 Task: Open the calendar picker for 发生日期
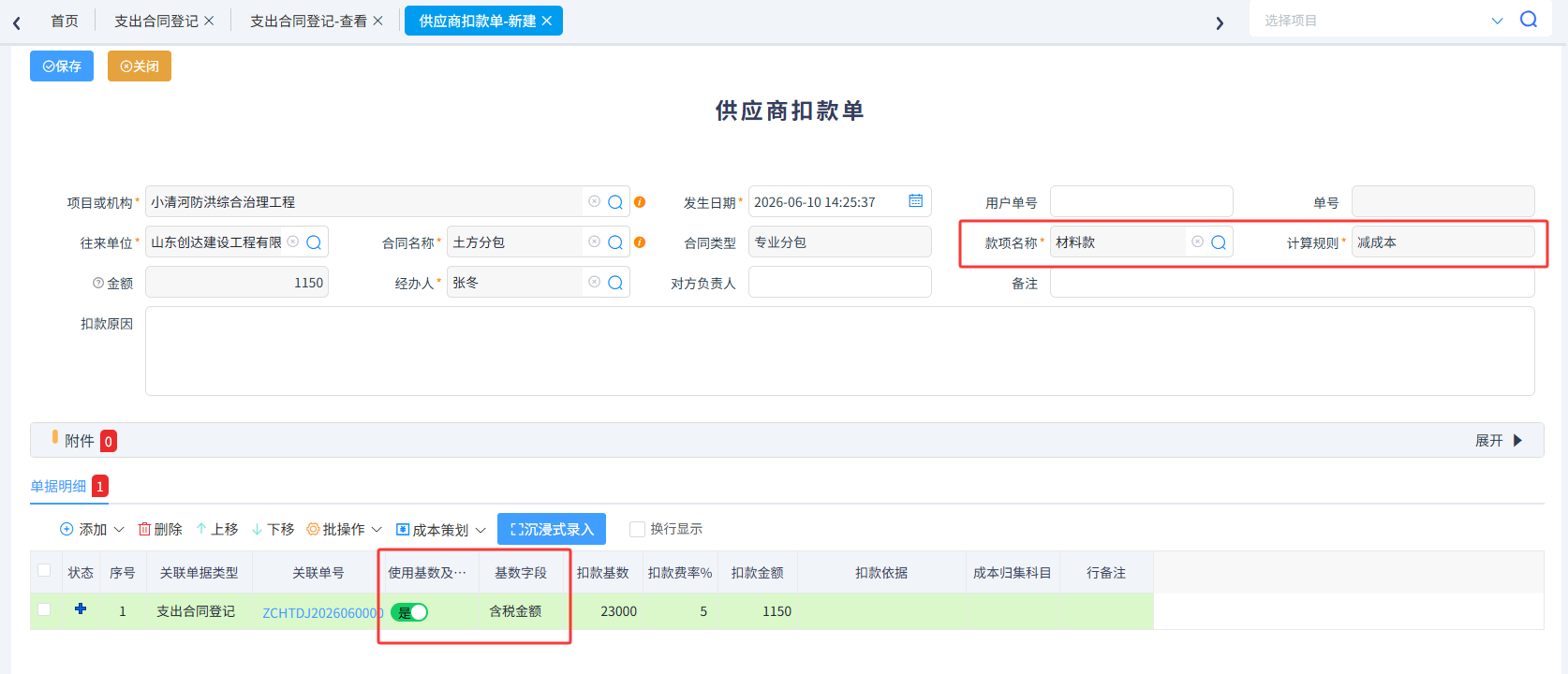[x=915, y=201]
